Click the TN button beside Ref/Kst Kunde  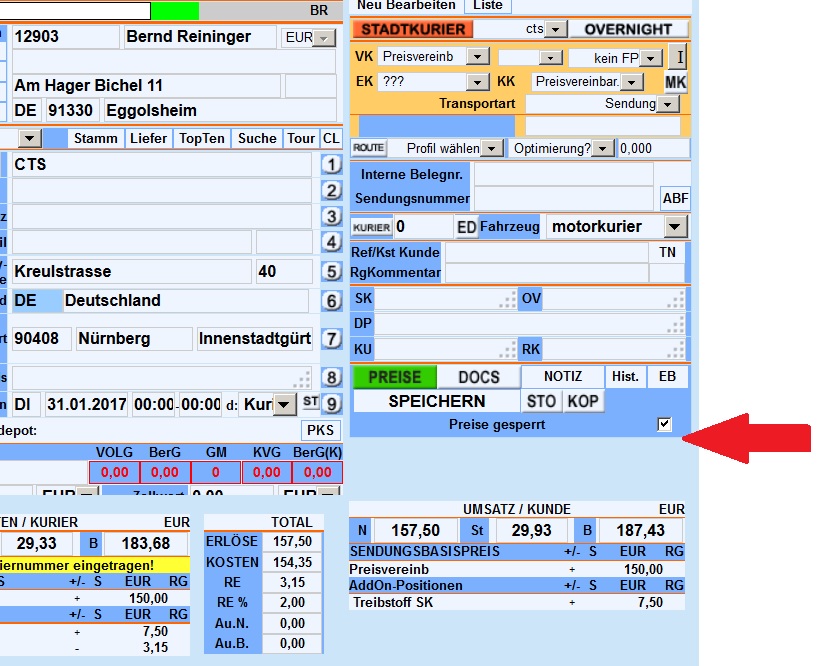point(667,253)
